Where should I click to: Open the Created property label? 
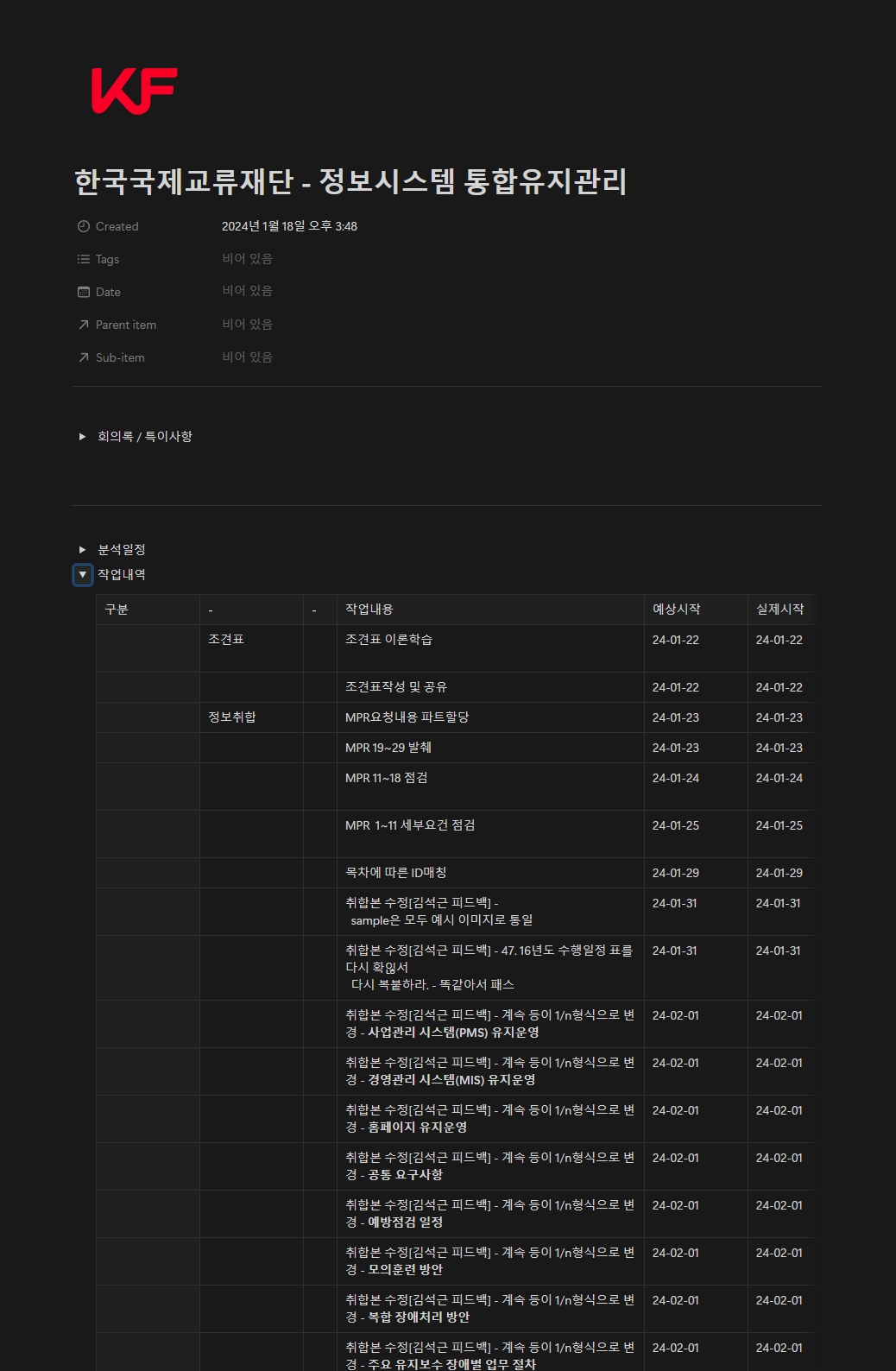pos(117,226)
